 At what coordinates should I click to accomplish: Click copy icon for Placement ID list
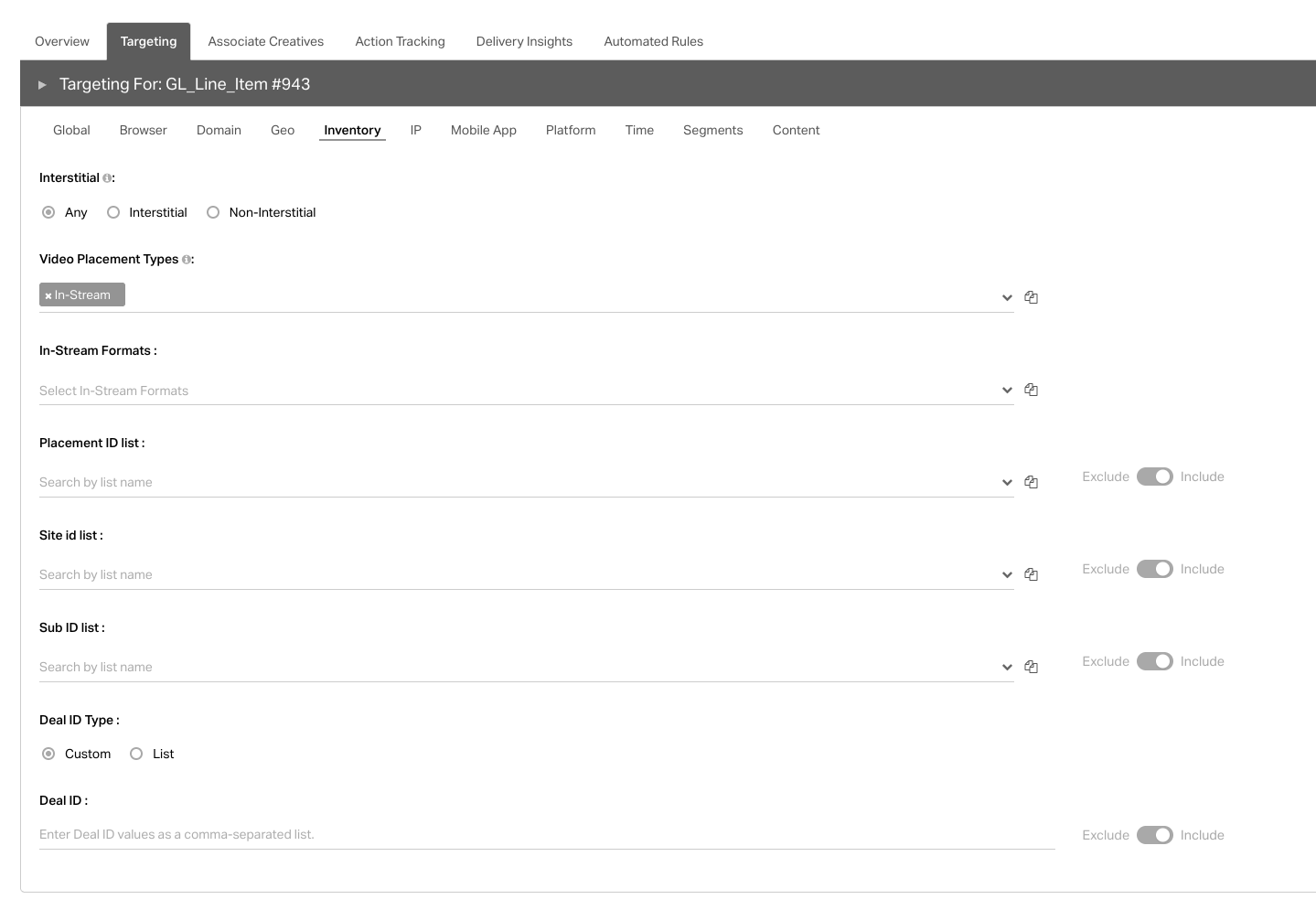(1031, 482)
